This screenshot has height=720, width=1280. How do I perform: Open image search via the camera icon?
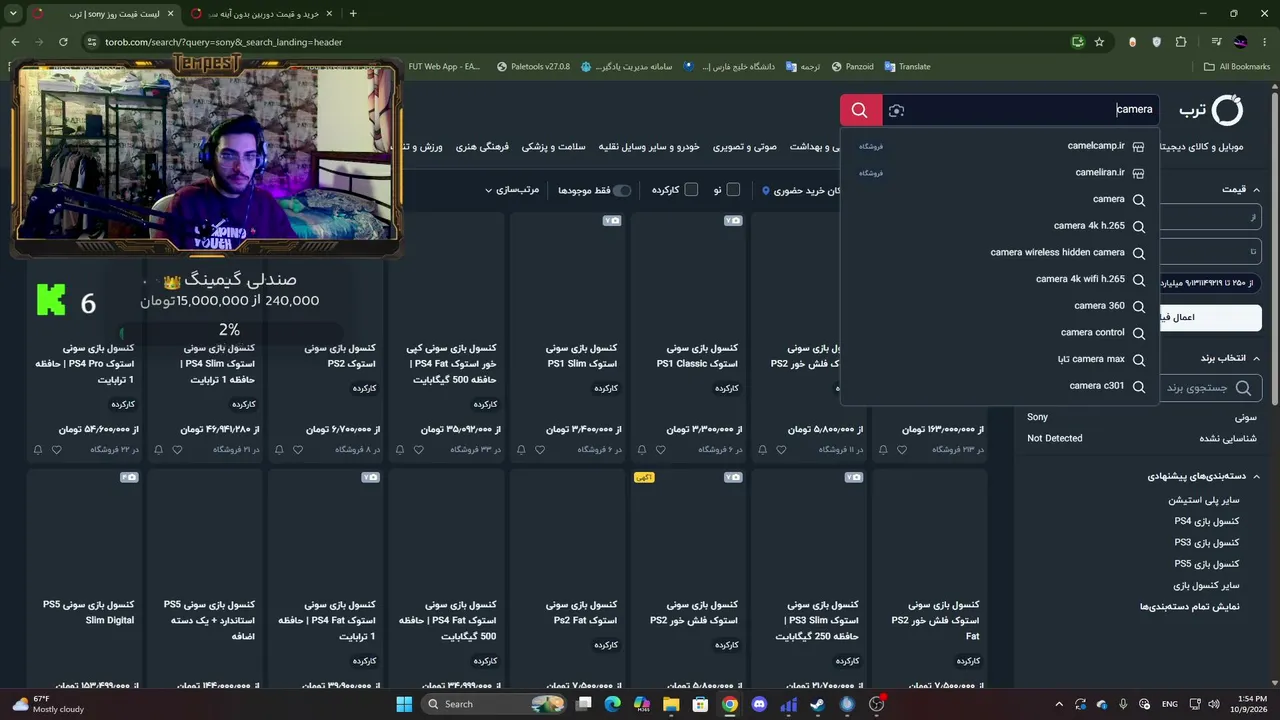pyautogui.click(x=896, y=110)
